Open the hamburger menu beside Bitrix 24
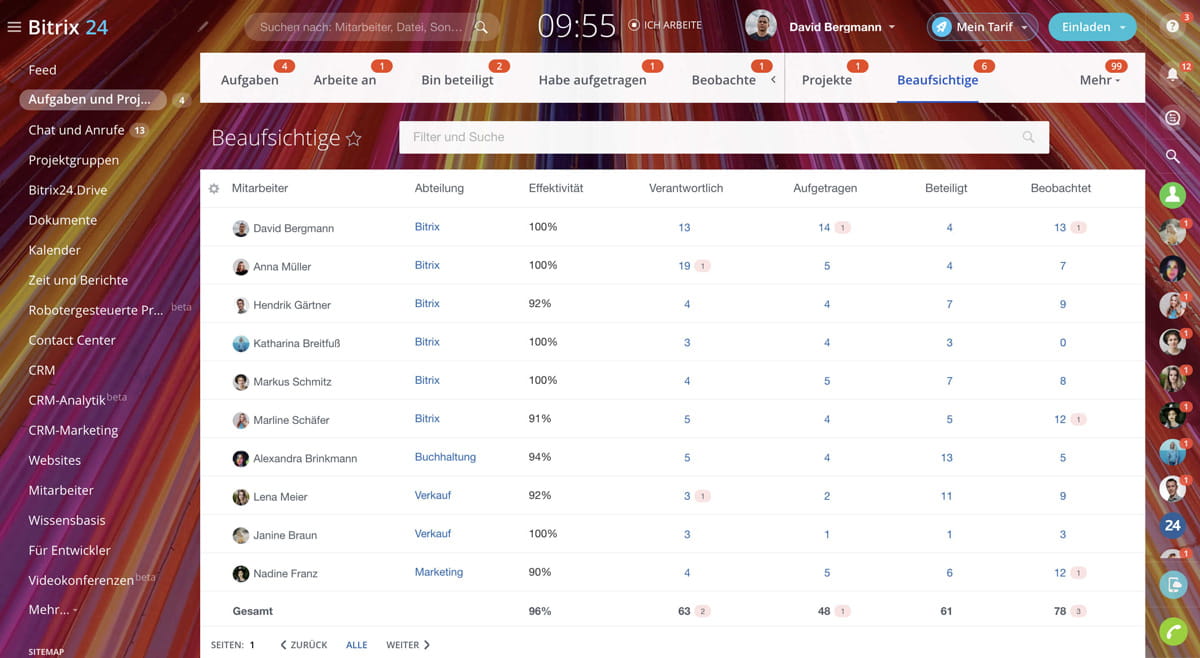The width and height of the screenshot is (1200, 658). (x=14, y=27)
